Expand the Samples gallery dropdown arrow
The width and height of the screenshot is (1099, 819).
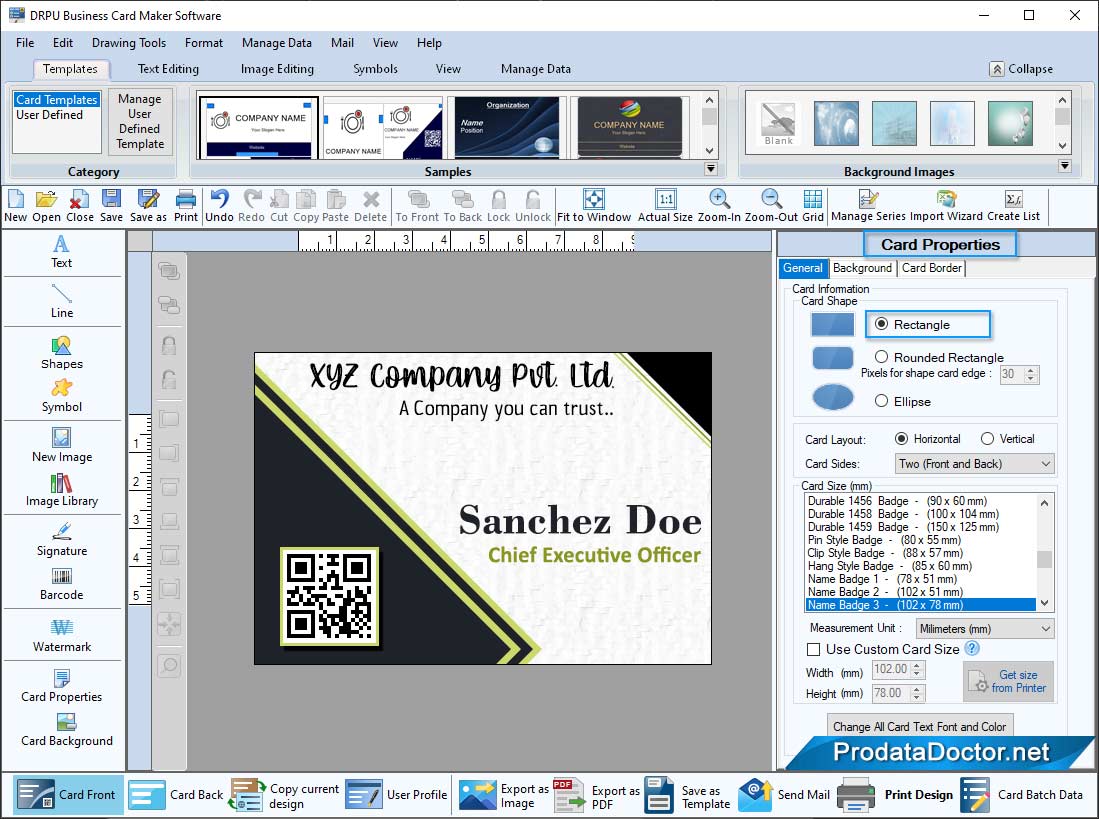(711, 169)
